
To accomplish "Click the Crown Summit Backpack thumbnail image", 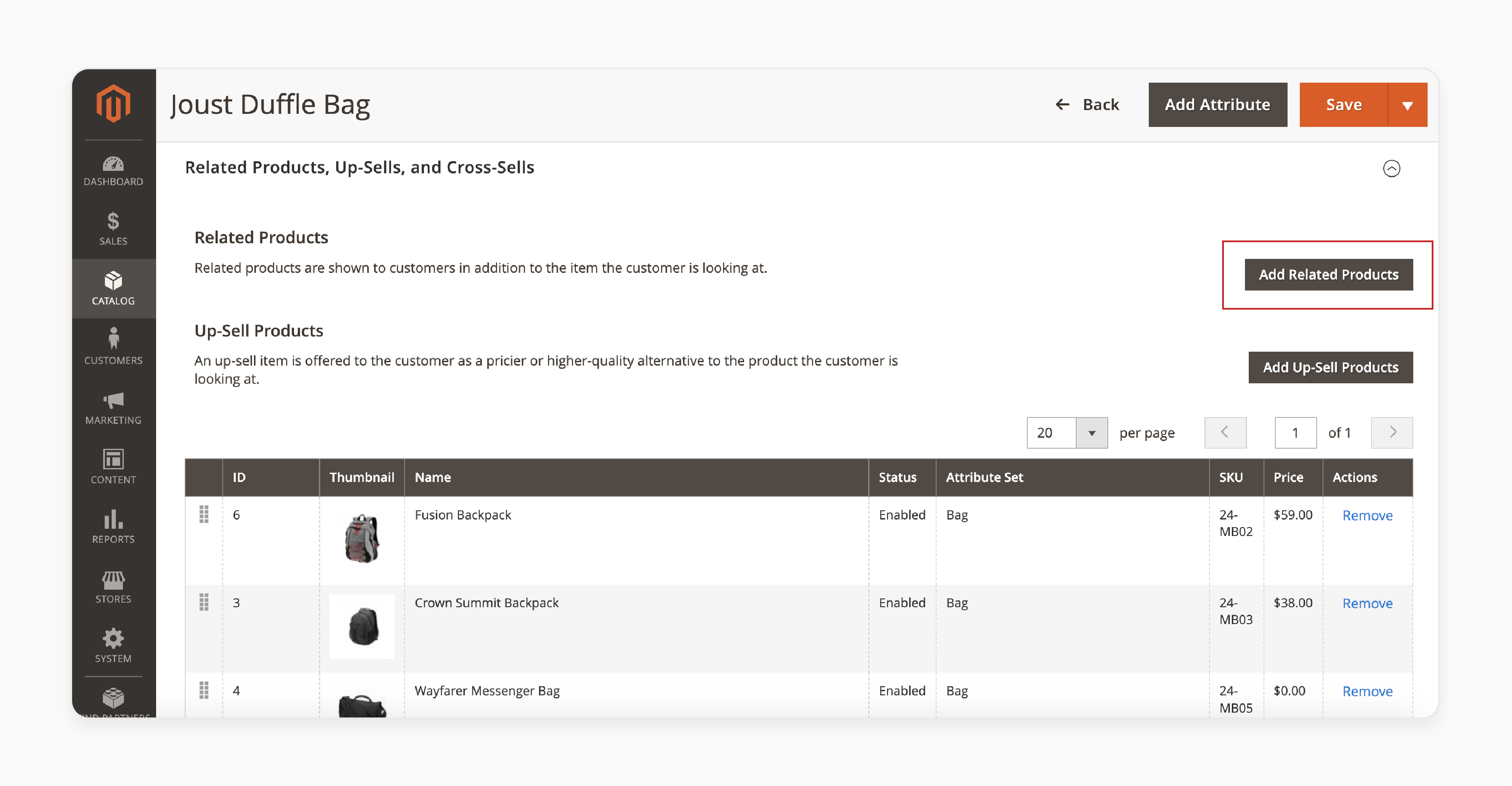I will pyautogui.click(x=362, y=627).
